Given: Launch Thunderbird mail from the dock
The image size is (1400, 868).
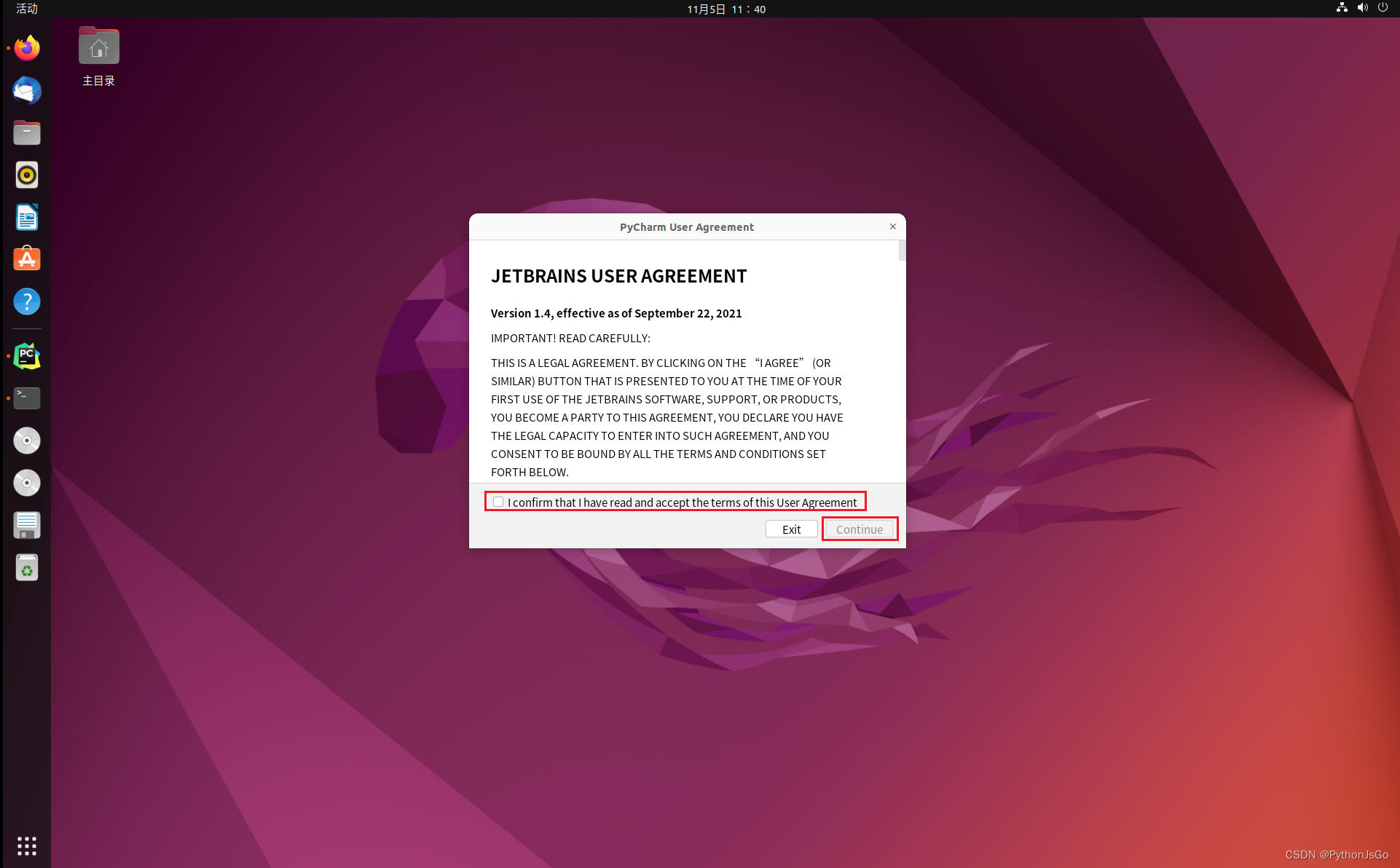Looking at the screenshot, I should click(x=27, y=91).
